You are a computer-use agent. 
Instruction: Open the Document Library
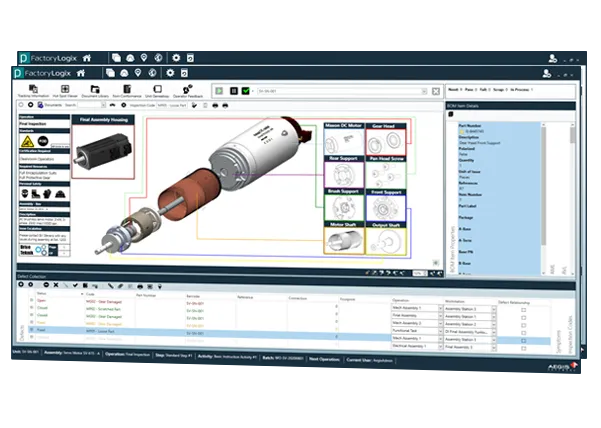(x=95, y=91)
